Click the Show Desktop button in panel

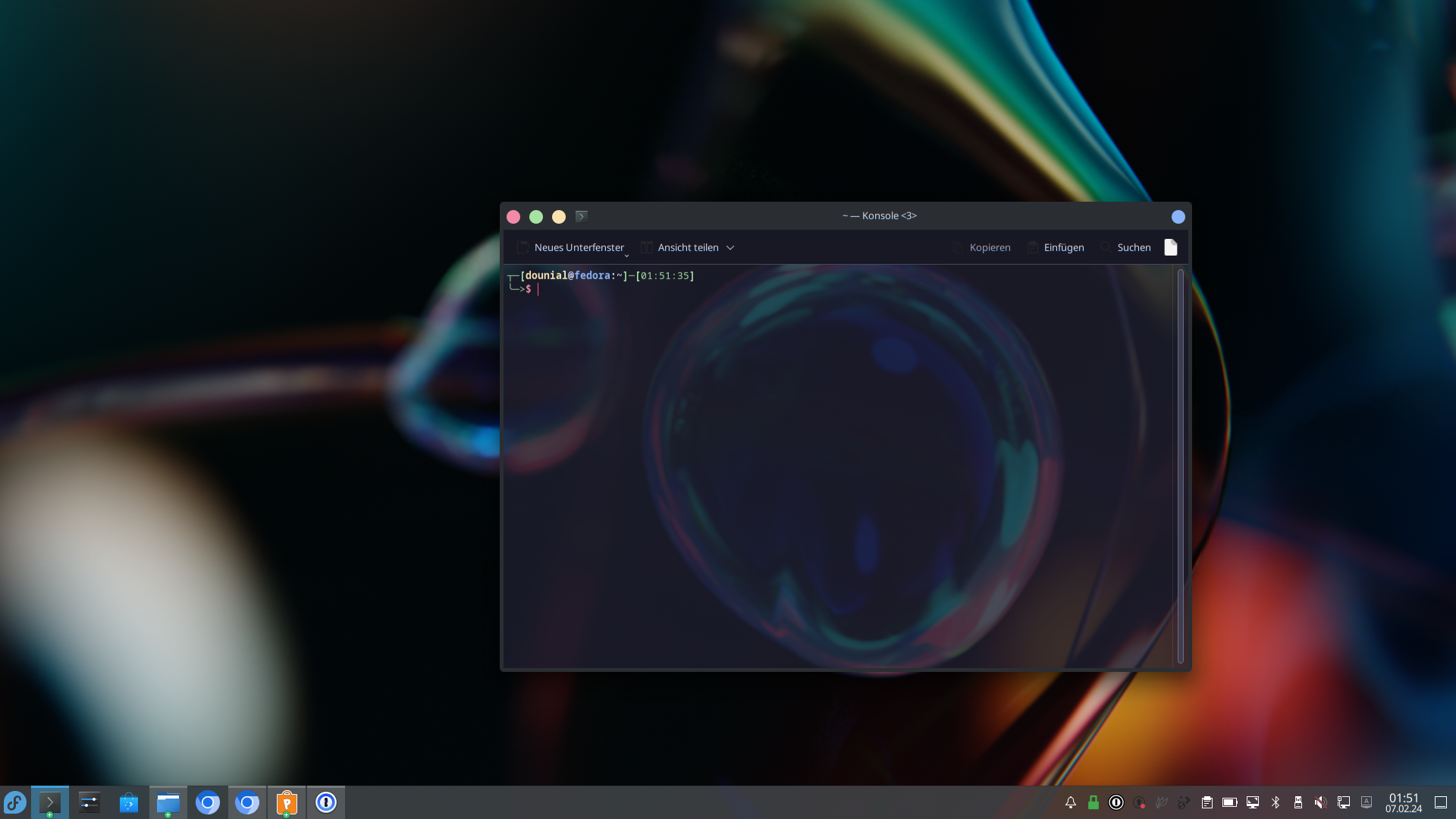click(1441, 802)
